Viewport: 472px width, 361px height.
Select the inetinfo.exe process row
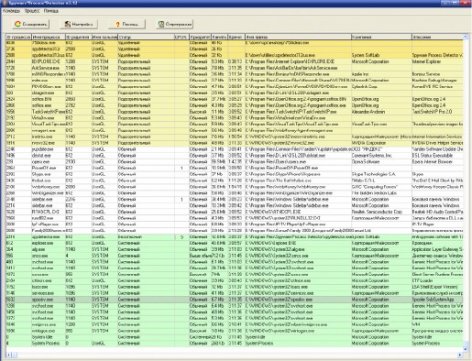(x=234, y=137)
